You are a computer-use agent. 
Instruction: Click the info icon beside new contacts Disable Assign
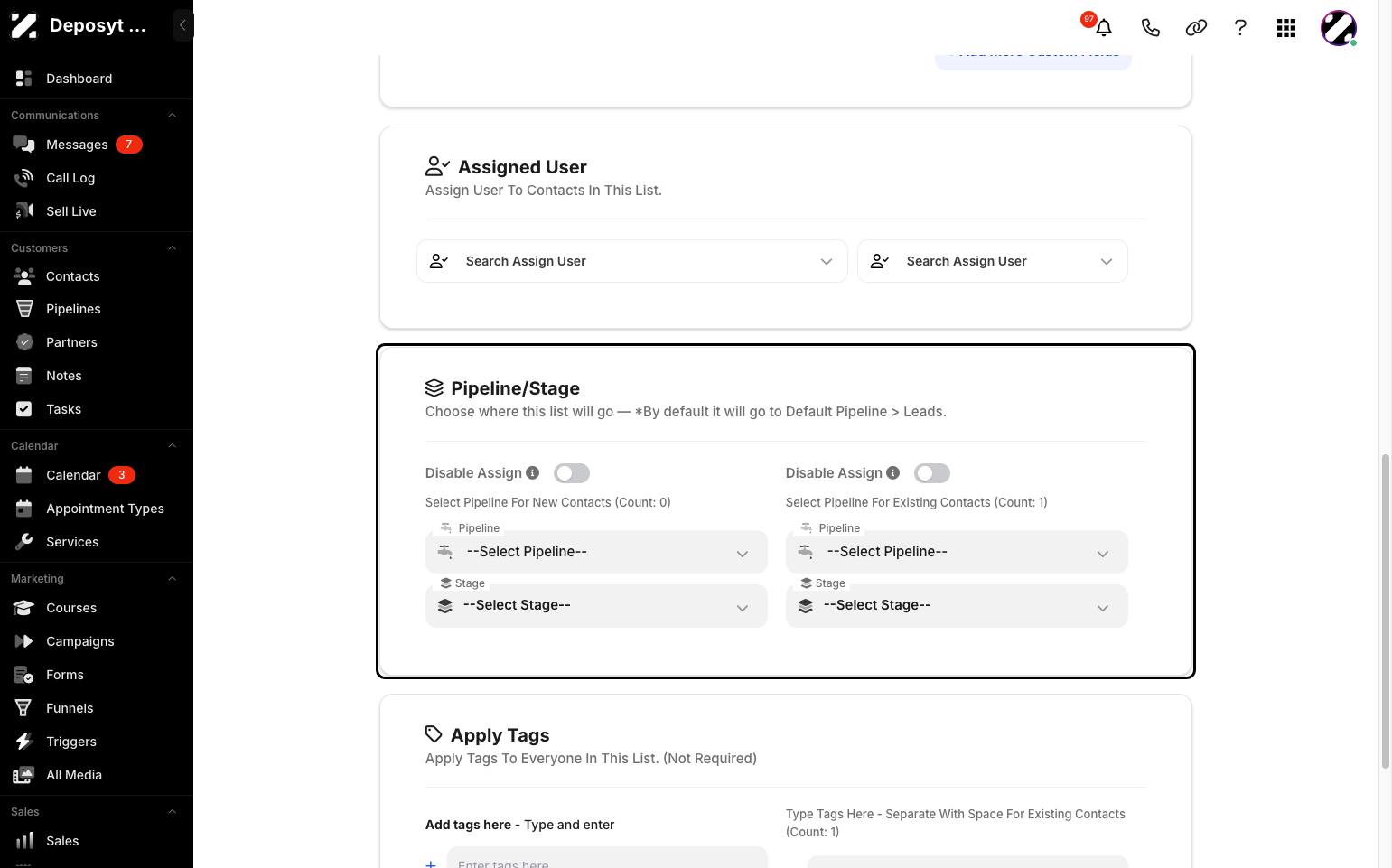pyautogui.click(x=533, y=472)
